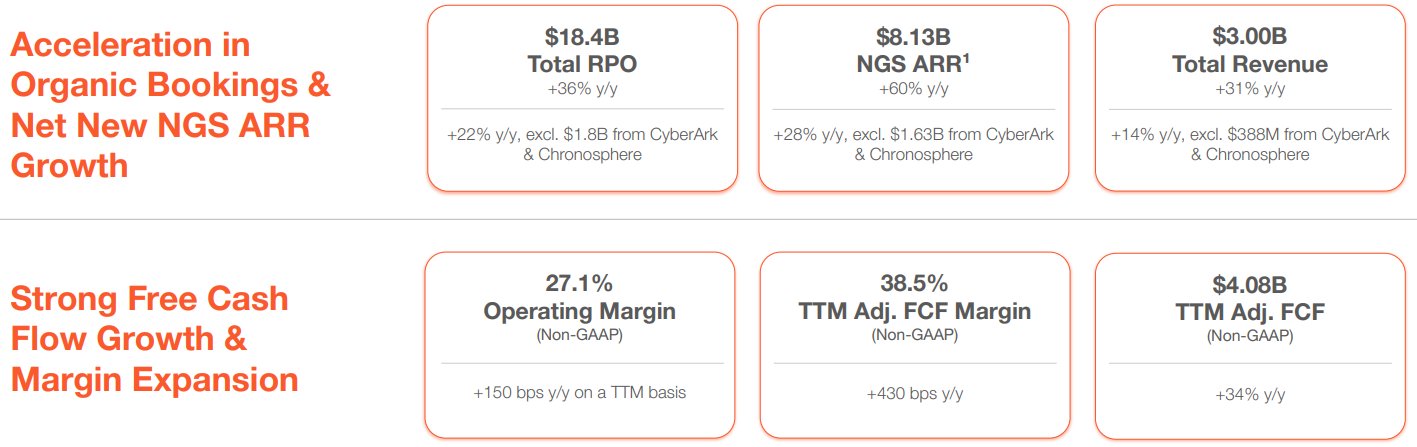Select the 38.5% TTM Adj. FCF Margin card

pos(914,345)
